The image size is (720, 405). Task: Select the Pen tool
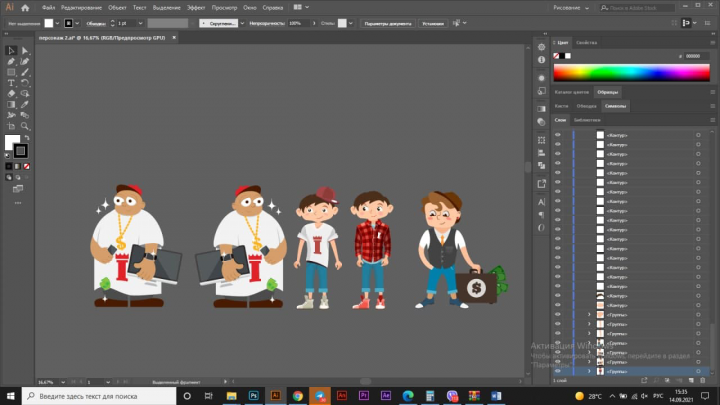pos(11,62)
